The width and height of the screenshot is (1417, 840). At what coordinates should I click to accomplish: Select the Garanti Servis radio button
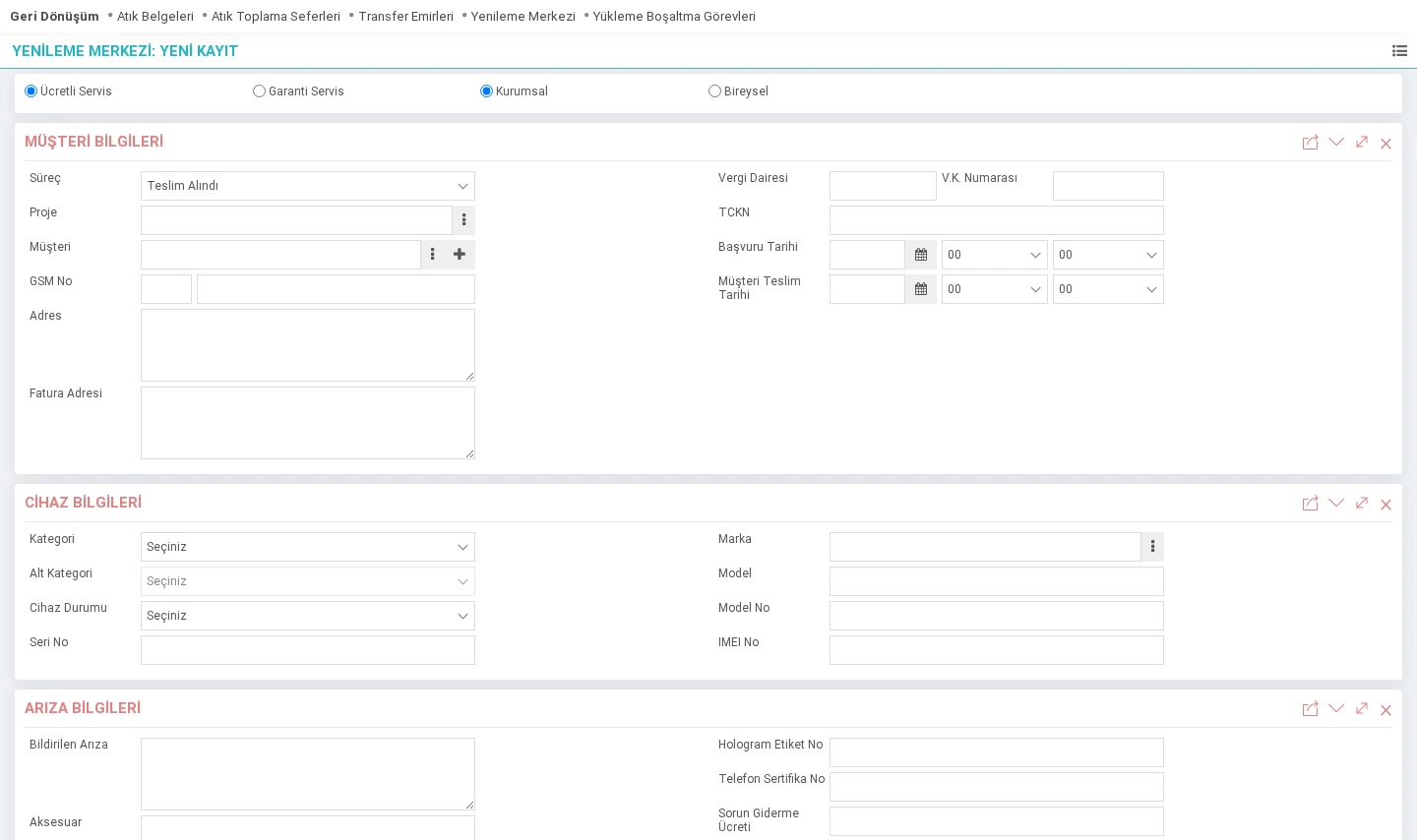259,91
